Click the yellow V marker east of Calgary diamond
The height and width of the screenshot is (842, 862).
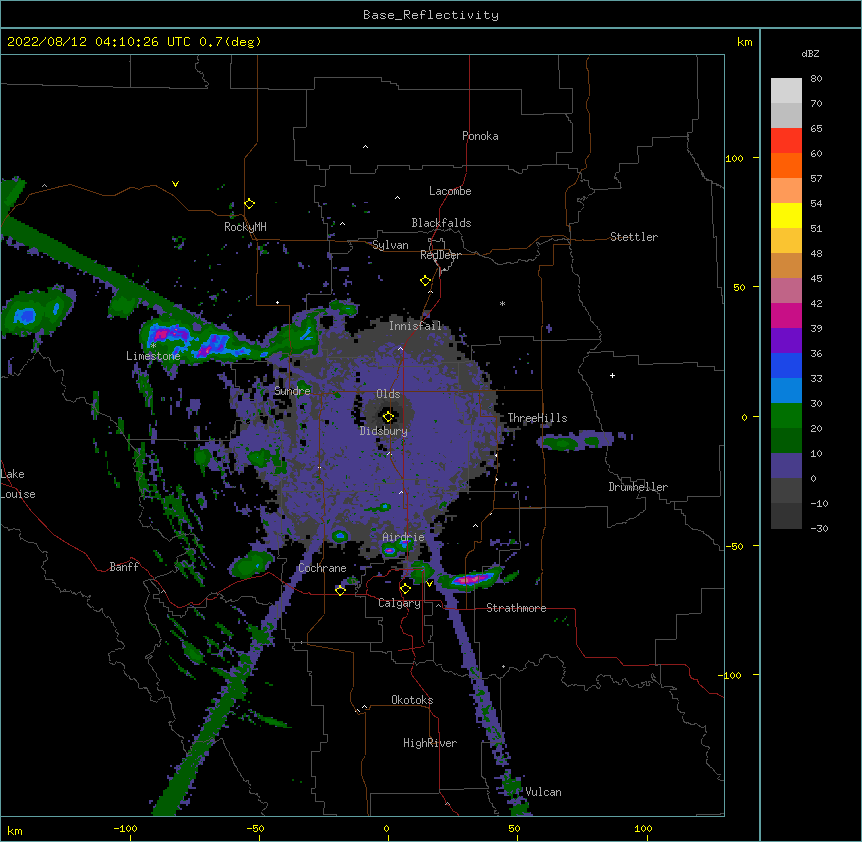429,584
